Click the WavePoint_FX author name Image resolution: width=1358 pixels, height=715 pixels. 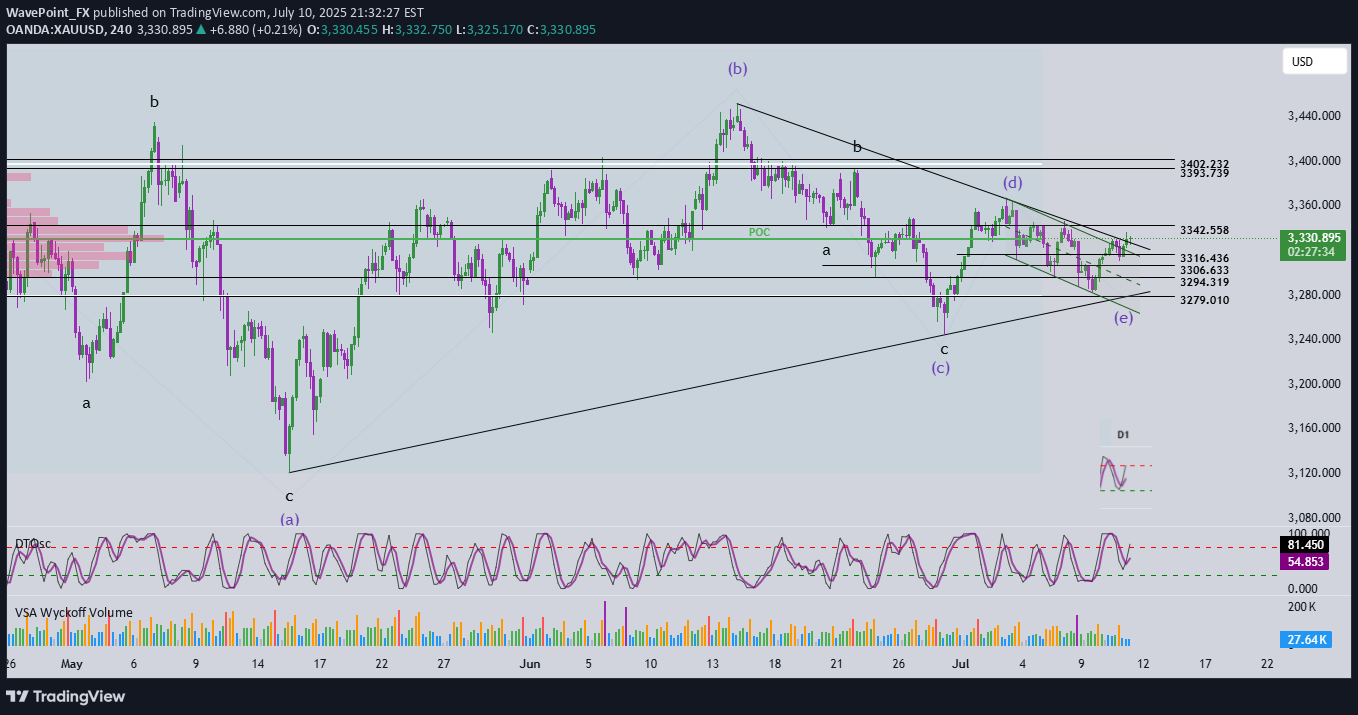[x=49, y=12]
